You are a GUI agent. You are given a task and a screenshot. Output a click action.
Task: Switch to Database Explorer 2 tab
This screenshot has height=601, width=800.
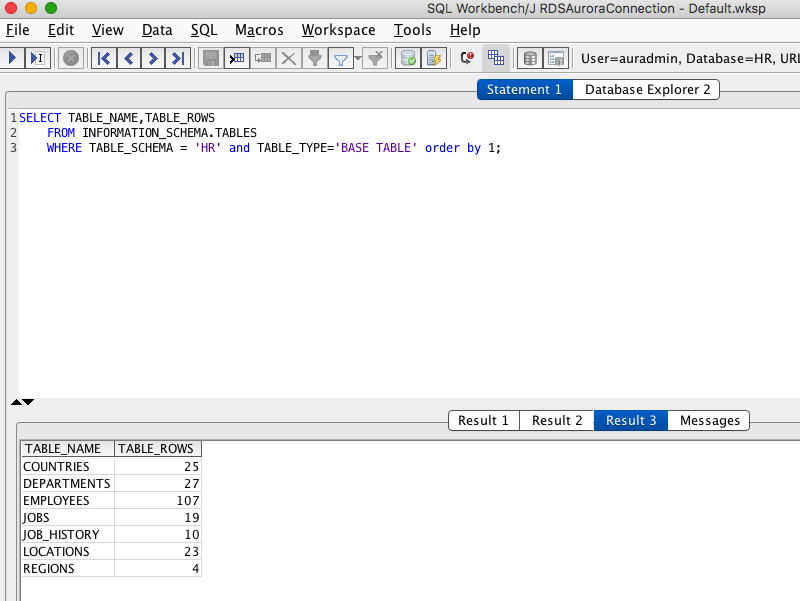[x=647, y=90]
